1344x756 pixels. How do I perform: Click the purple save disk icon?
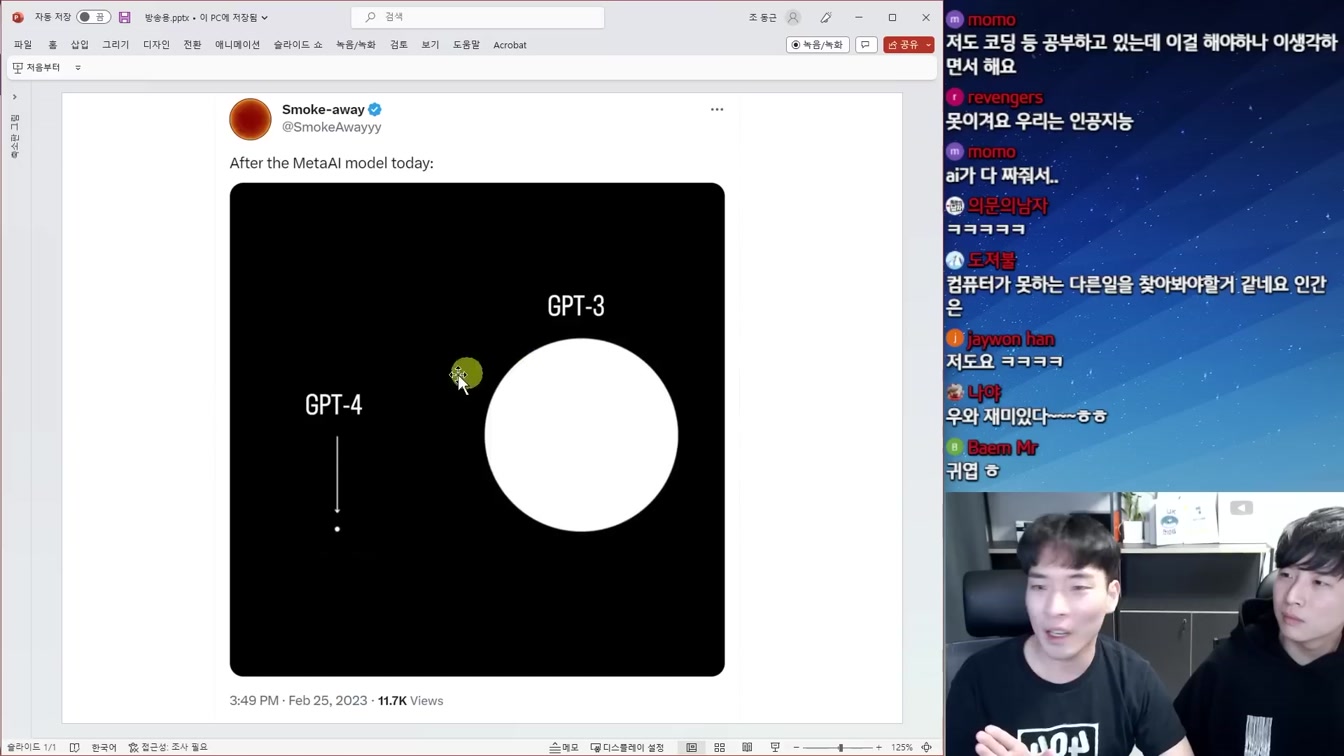point(124,17)
